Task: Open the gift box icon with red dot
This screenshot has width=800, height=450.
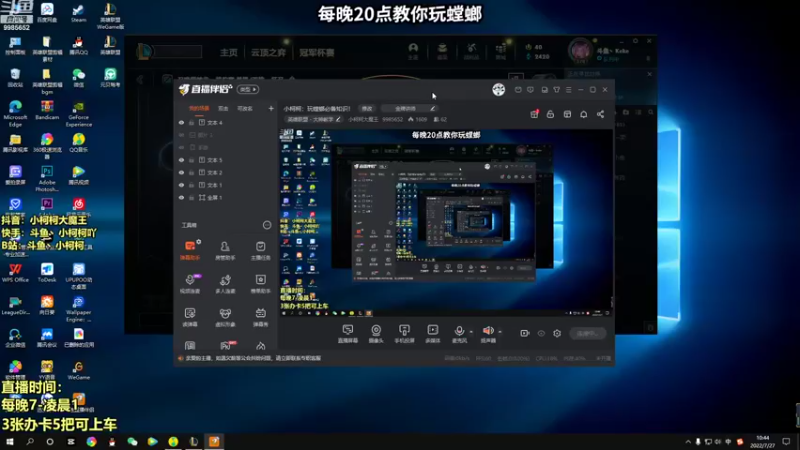Action: point(534,114)
